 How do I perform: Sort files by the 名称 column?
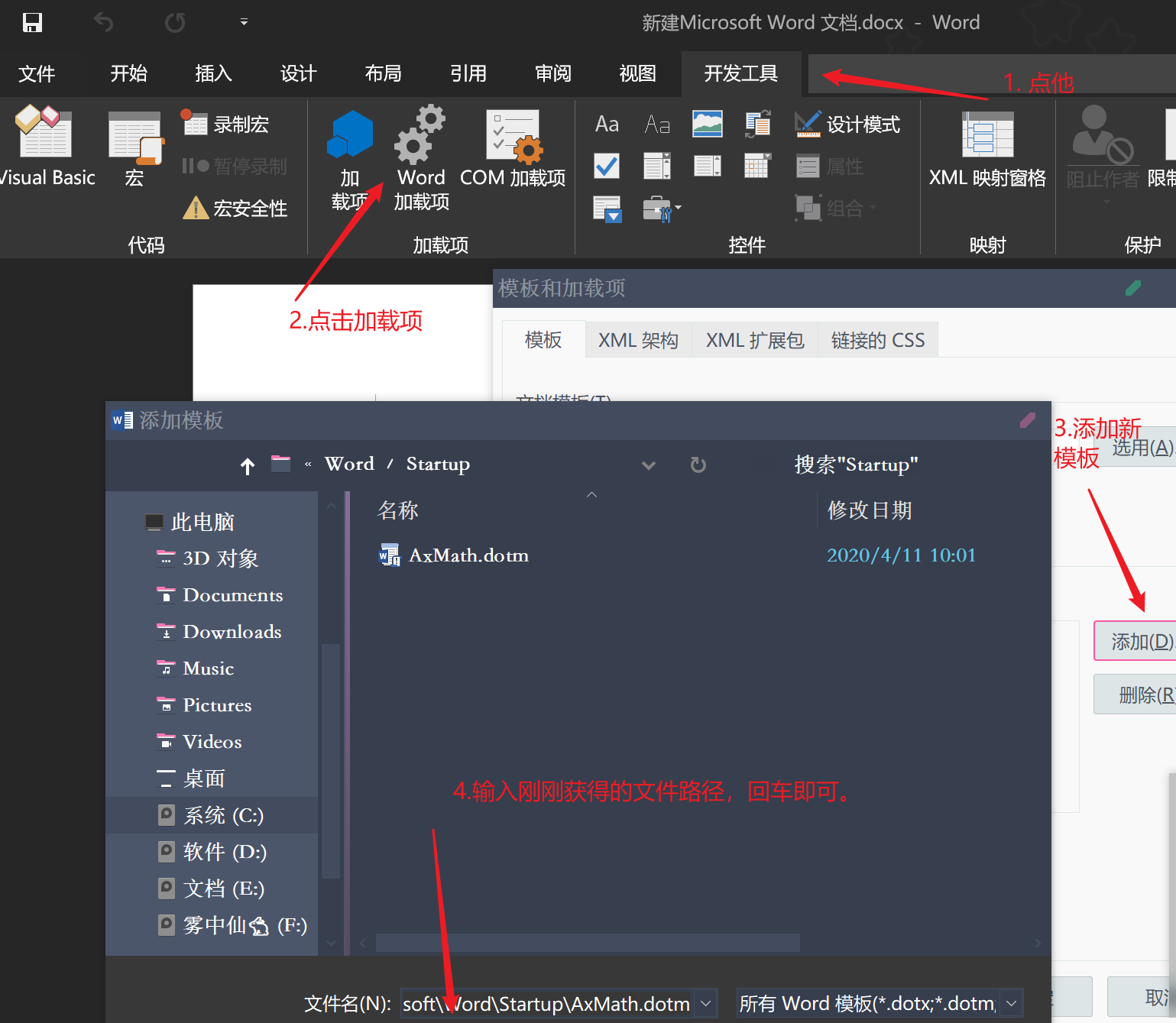click(x=398, y=510)
